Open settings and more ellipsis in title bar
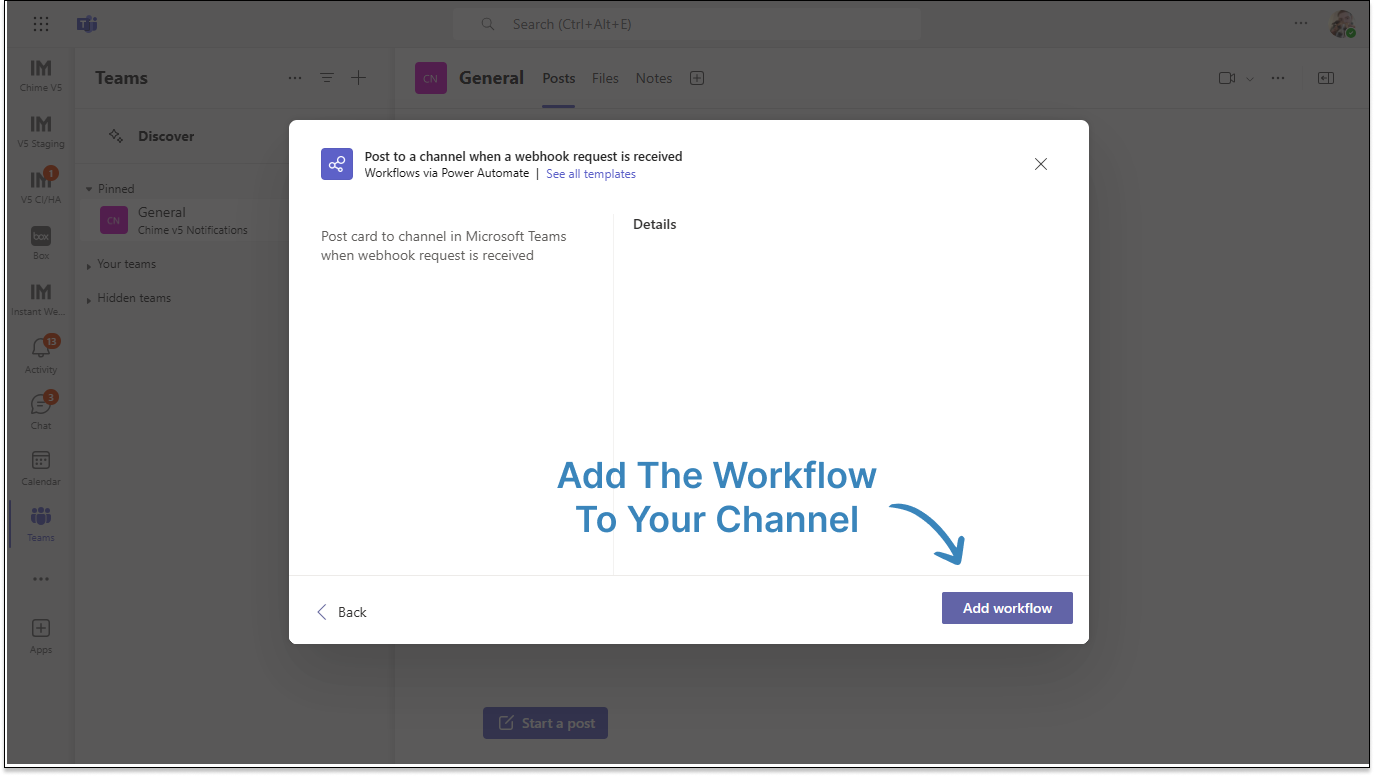This screenshot has width=1374, height=776. click(1300, 23)
